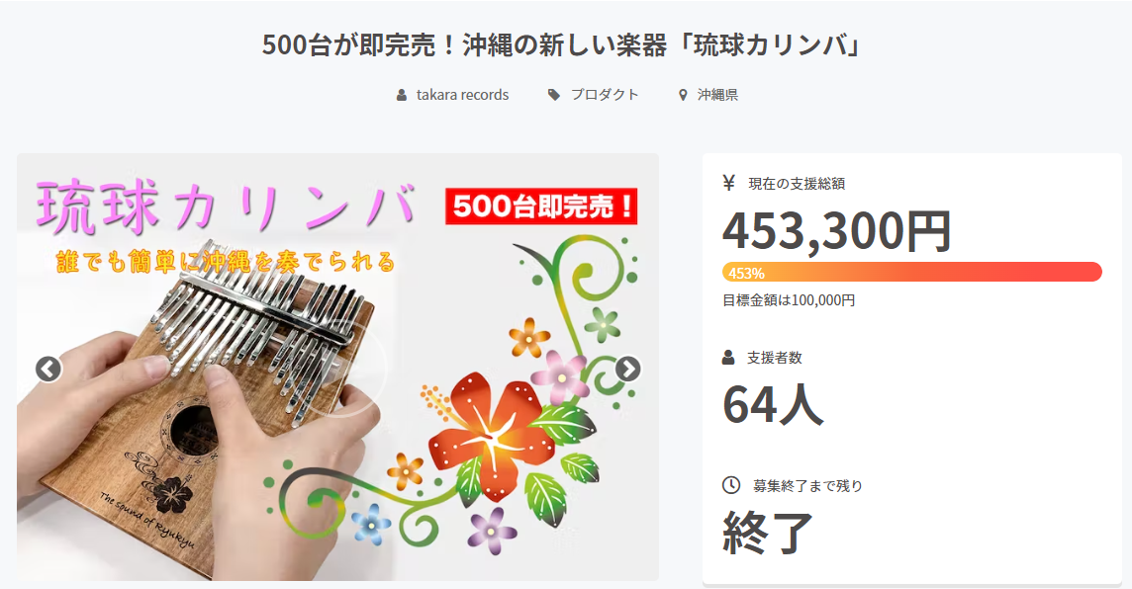1132x589 pixels.
Task: Click the 453% funding progress bar
Action: 912,272
